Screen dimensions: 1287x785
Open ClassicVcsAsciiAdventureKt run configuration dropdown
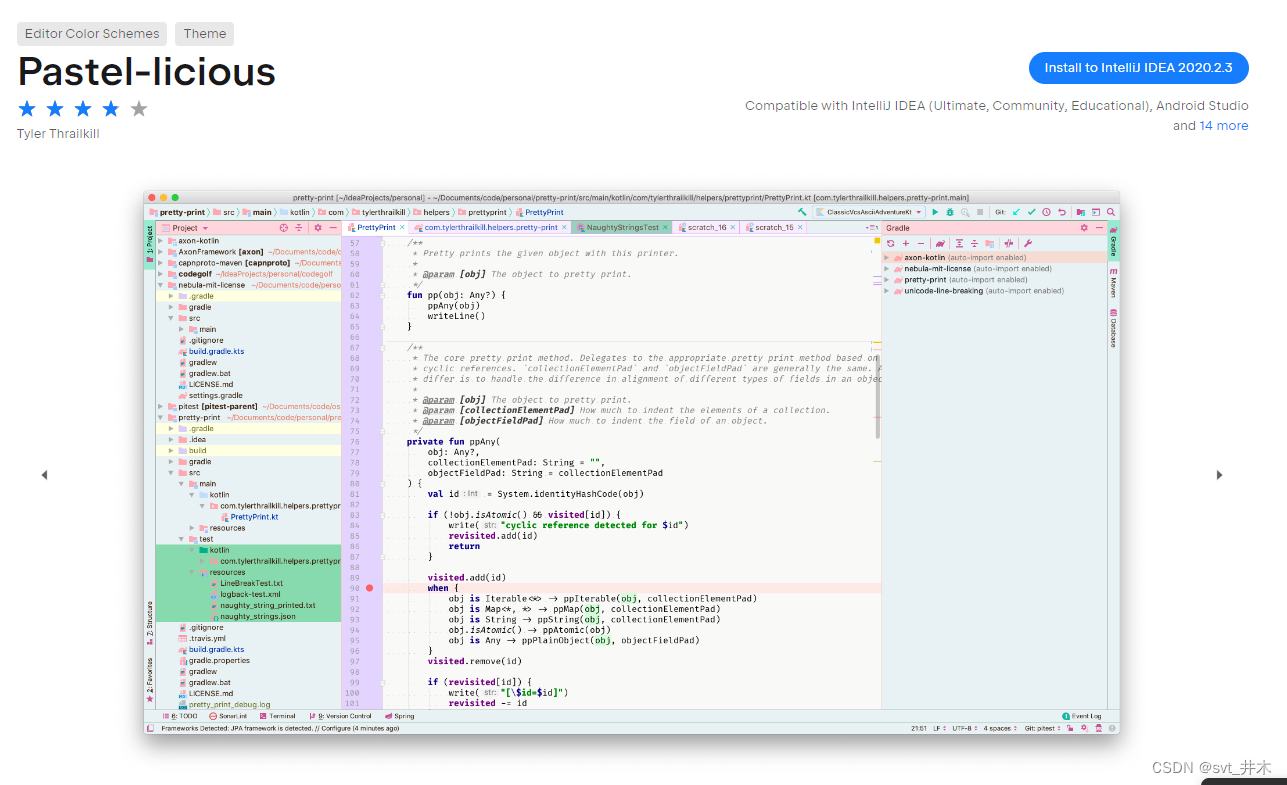[869, 212]
